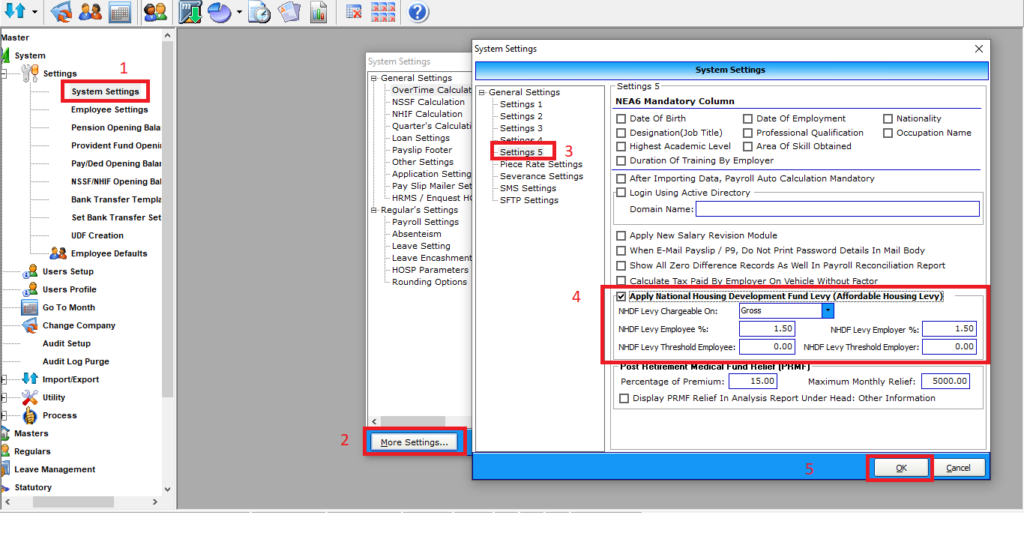
Task: Click the blue up-down arrows toolbar icon
Action: [14, 12]
